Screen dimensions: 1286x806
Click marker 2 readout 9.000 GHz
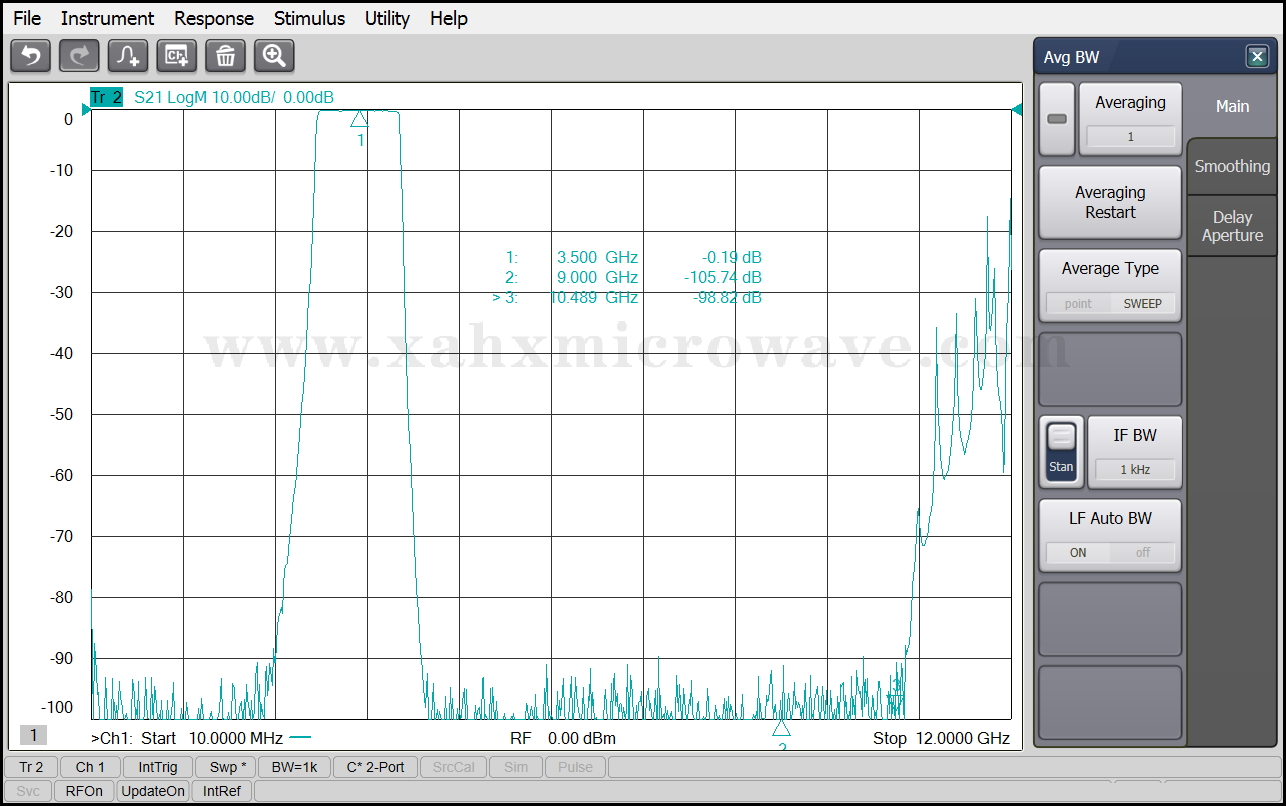pos(597,277)
